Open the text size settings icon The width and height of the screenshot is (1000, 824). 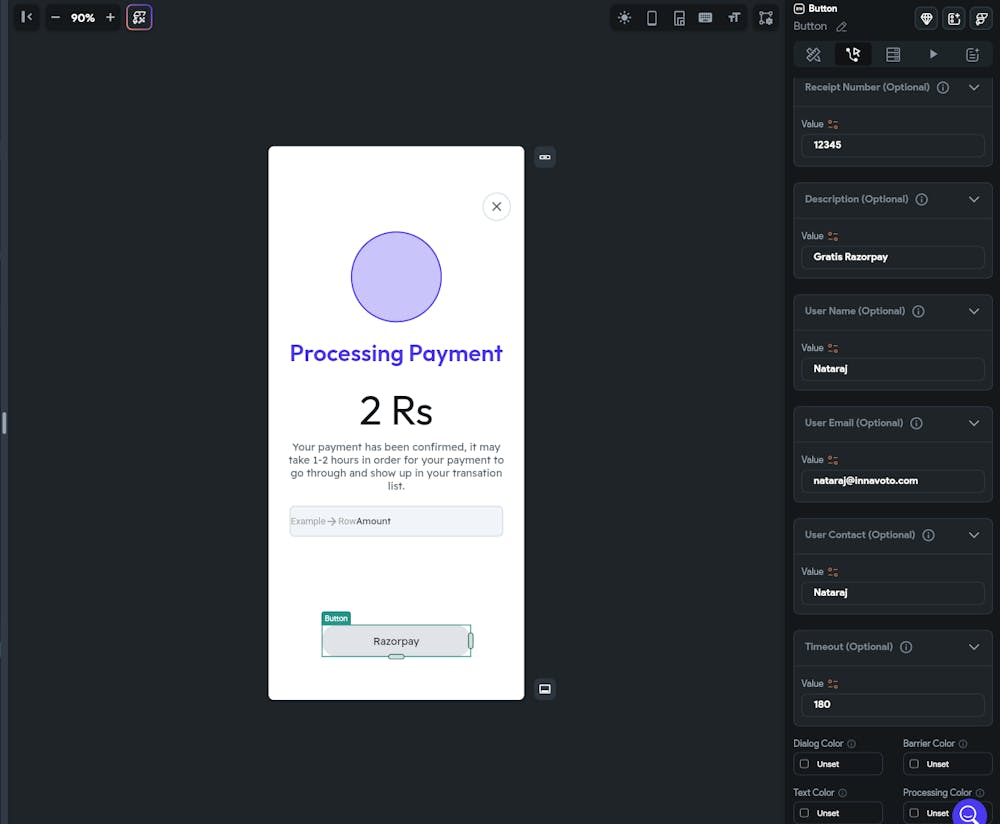click(734, 18)
